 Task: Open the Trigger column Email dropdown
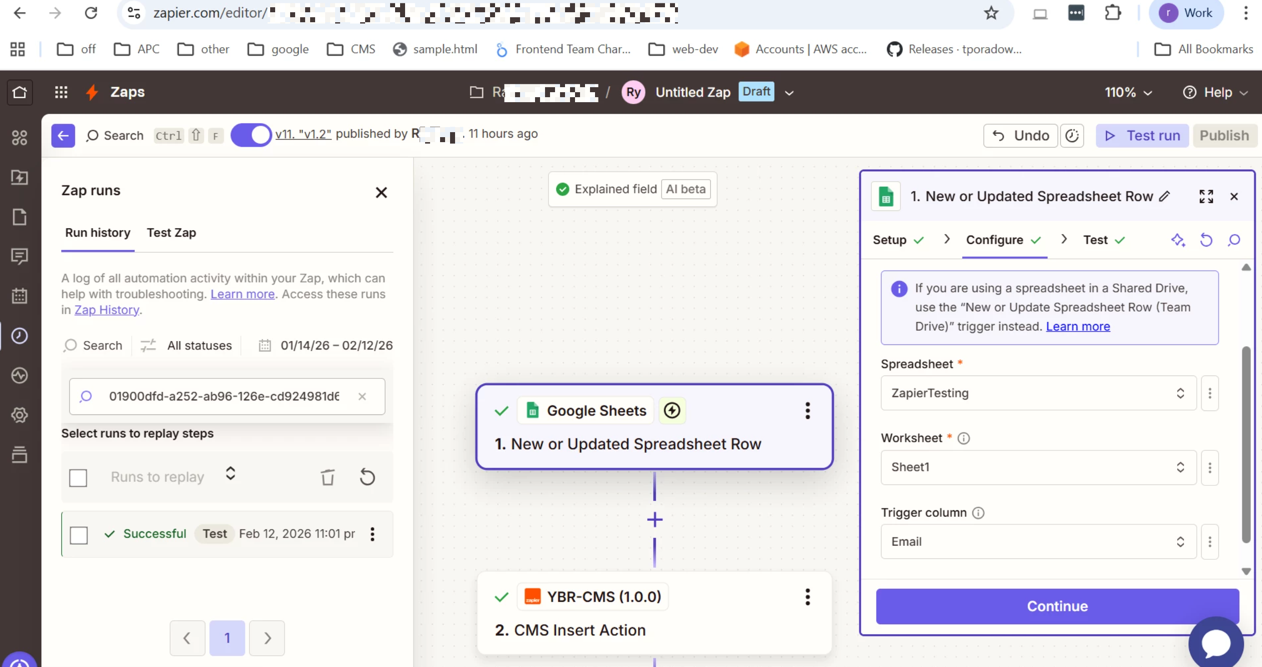coord(1037,542)
